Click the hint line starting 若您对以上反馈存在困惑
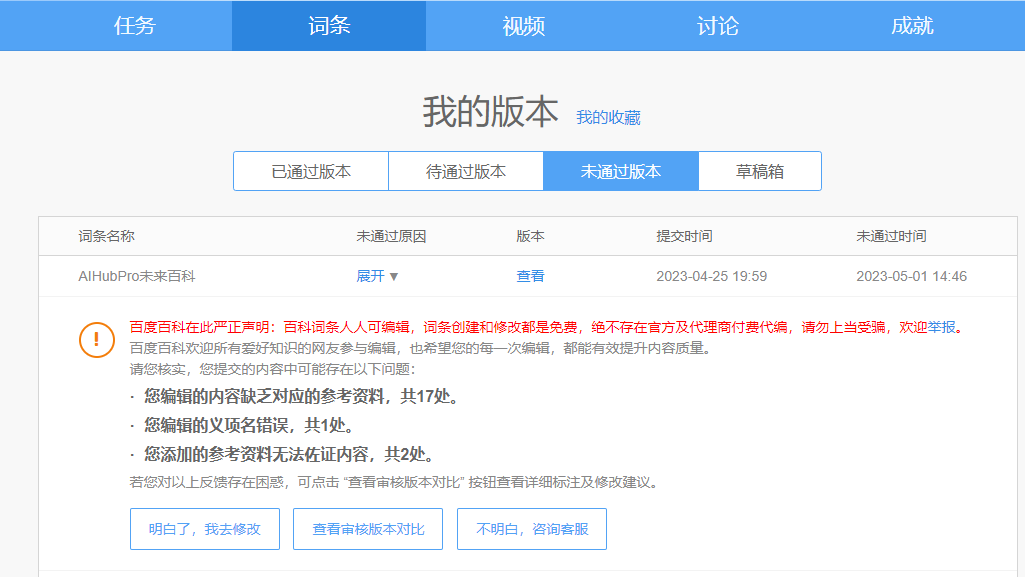Screen dimensions: 1025x577 394,482
